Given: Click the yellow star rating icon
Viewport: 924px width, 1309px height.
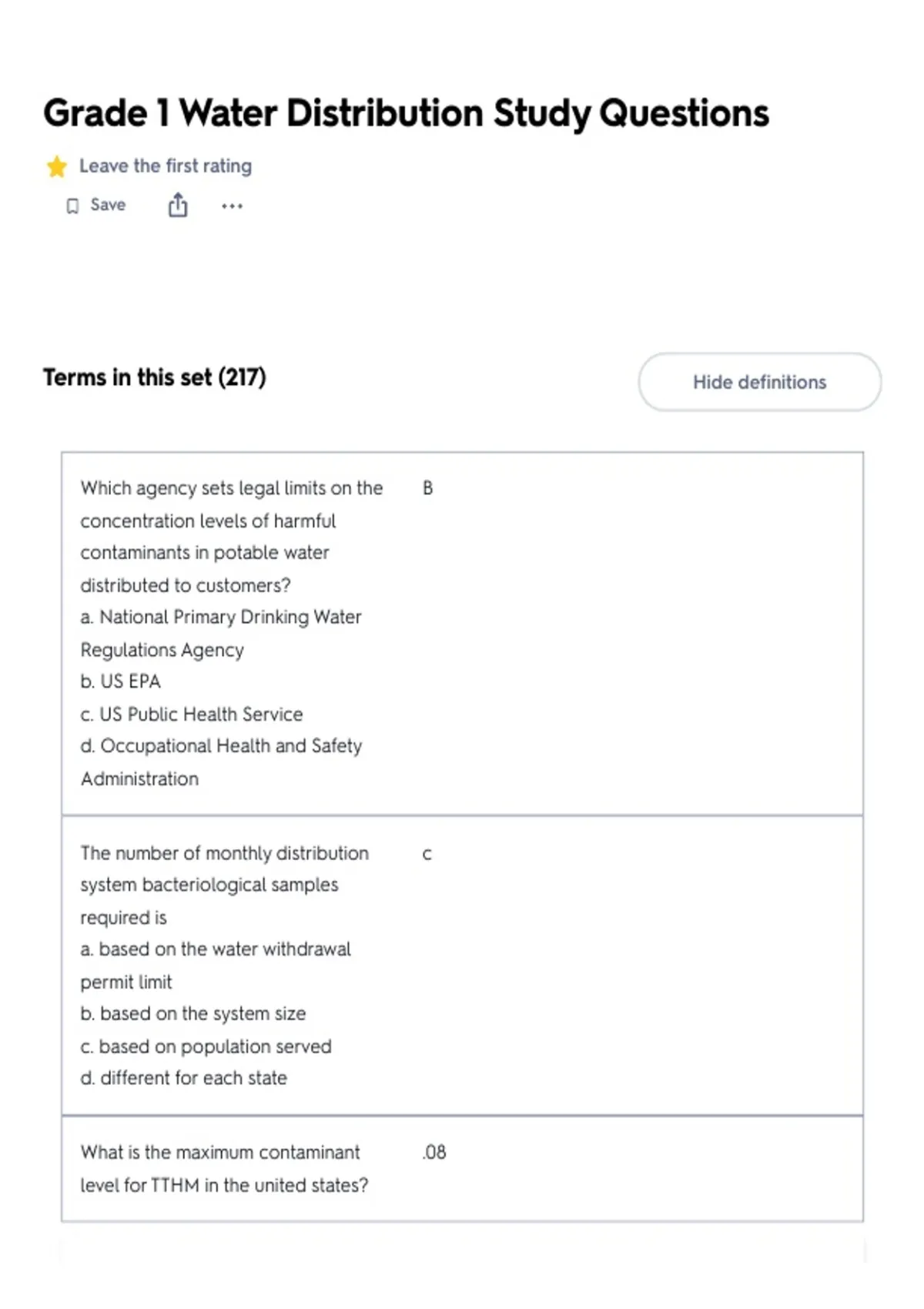Looking at the screenshot, I should [56, 166].
